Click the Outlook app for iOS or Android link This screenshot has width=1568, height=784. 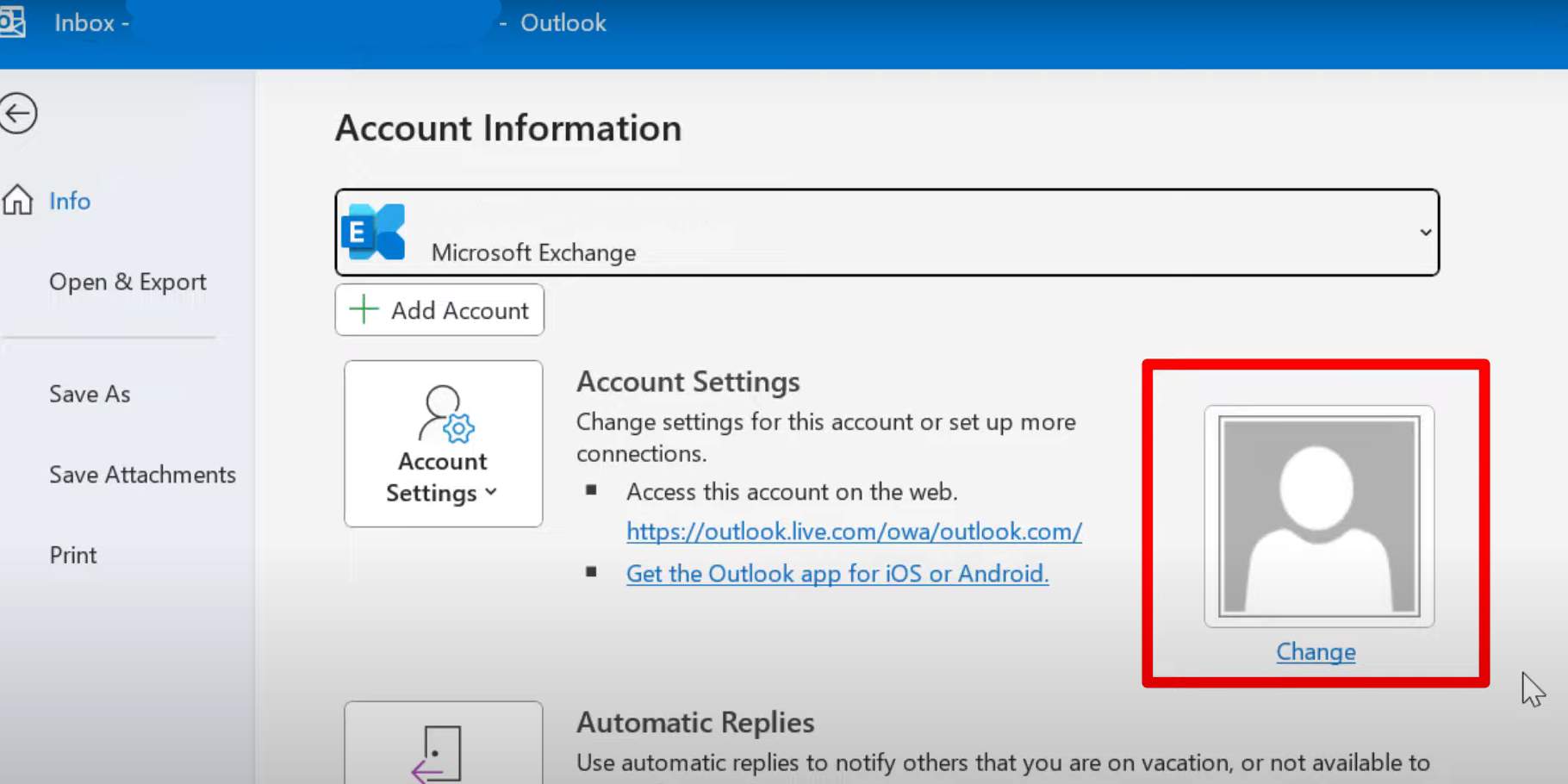[x=837, y=573]
